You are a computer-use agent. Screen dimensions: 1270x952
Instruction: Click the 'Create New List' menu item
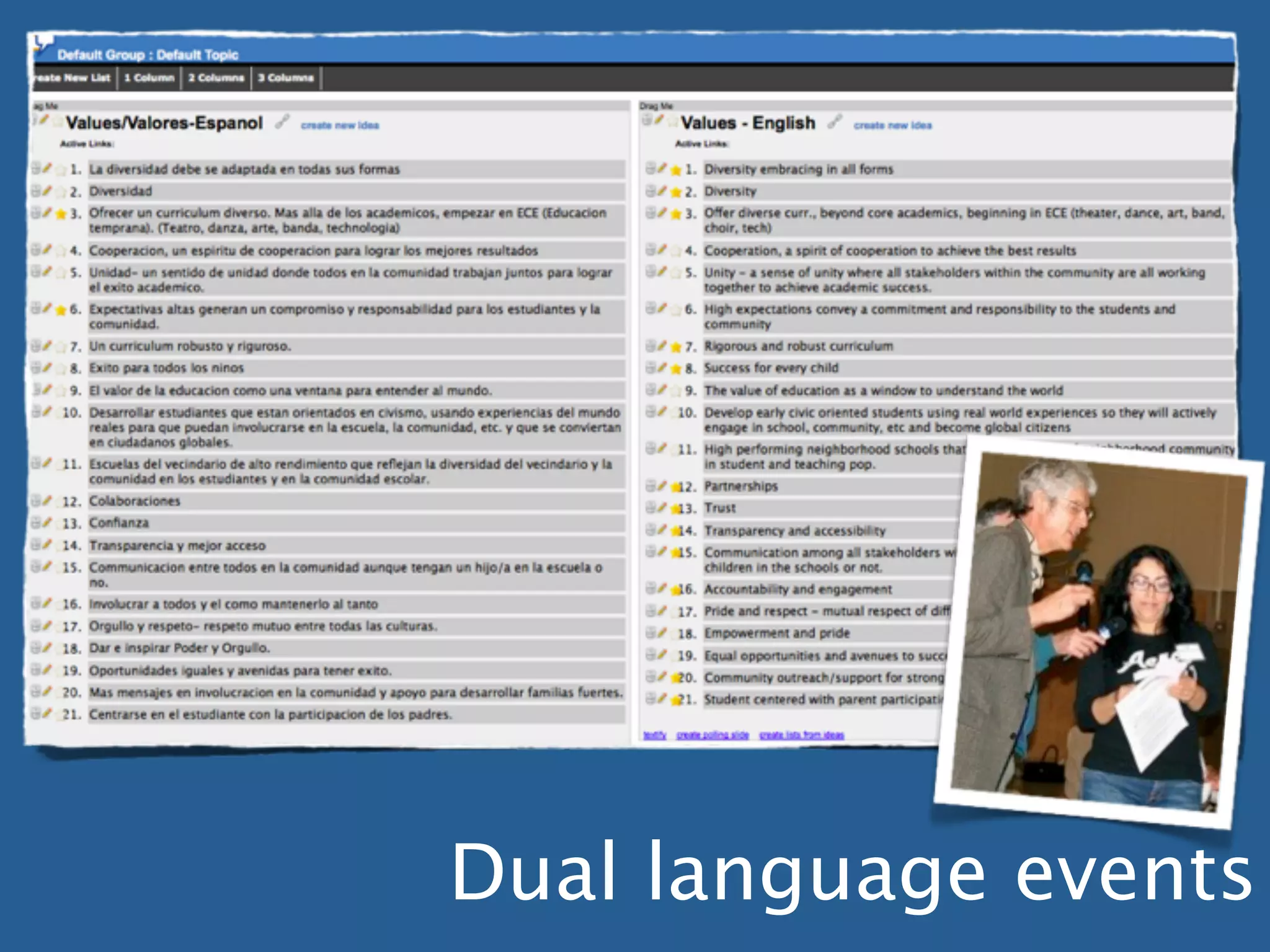click(73, 78)
